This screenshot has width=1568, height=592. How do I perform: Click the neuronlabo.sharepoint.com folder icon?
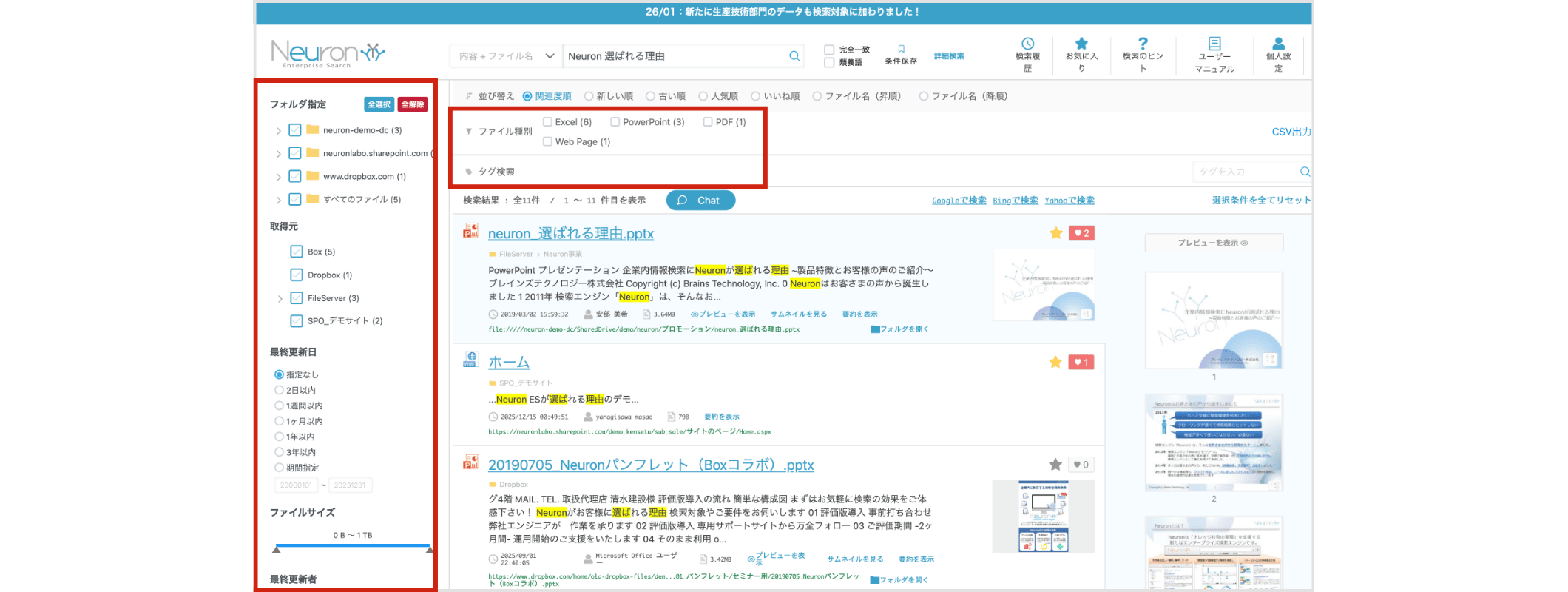click(313, 153)
